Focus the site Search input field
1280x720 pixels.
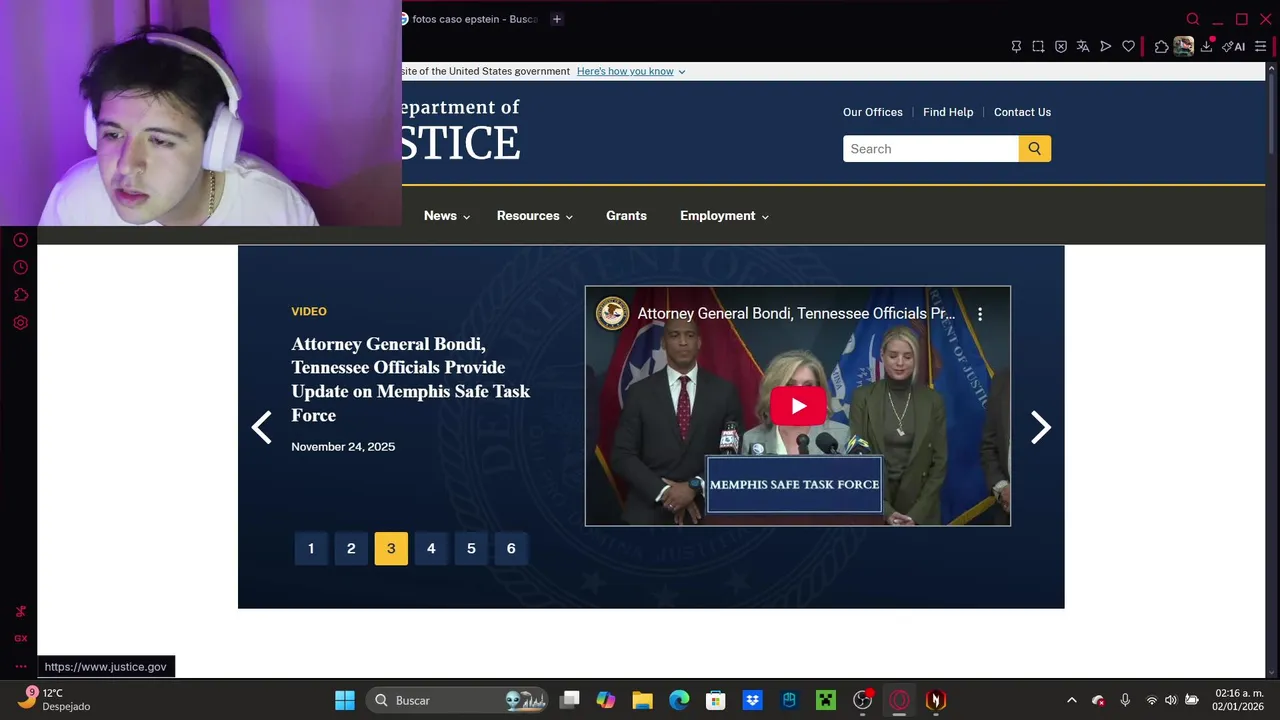[931, 149]
